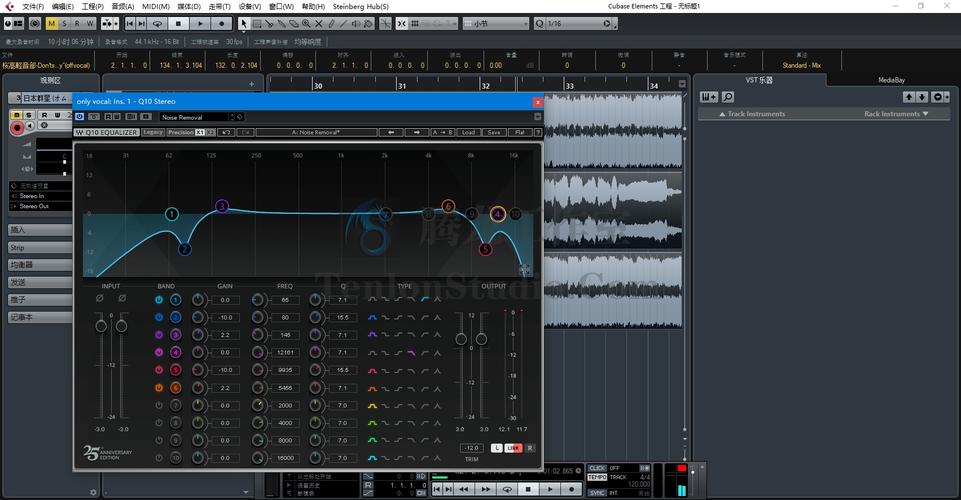This screenshot has height=500, width=961.
Task: Toggle the global Solo S button
Action: coord(64,23)
